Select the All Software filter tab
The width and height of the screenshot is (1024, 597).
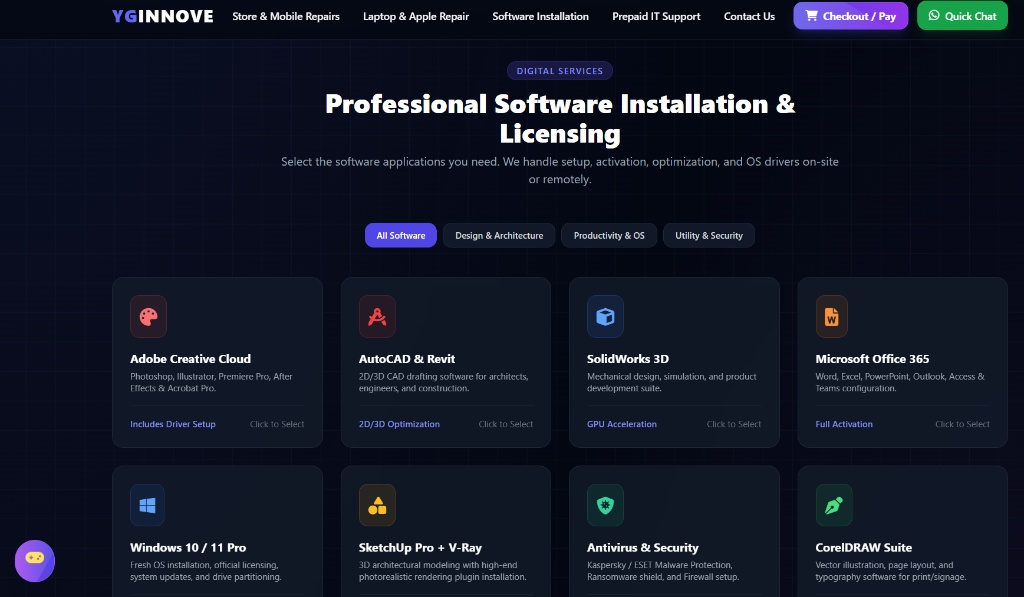click(401, 235)
